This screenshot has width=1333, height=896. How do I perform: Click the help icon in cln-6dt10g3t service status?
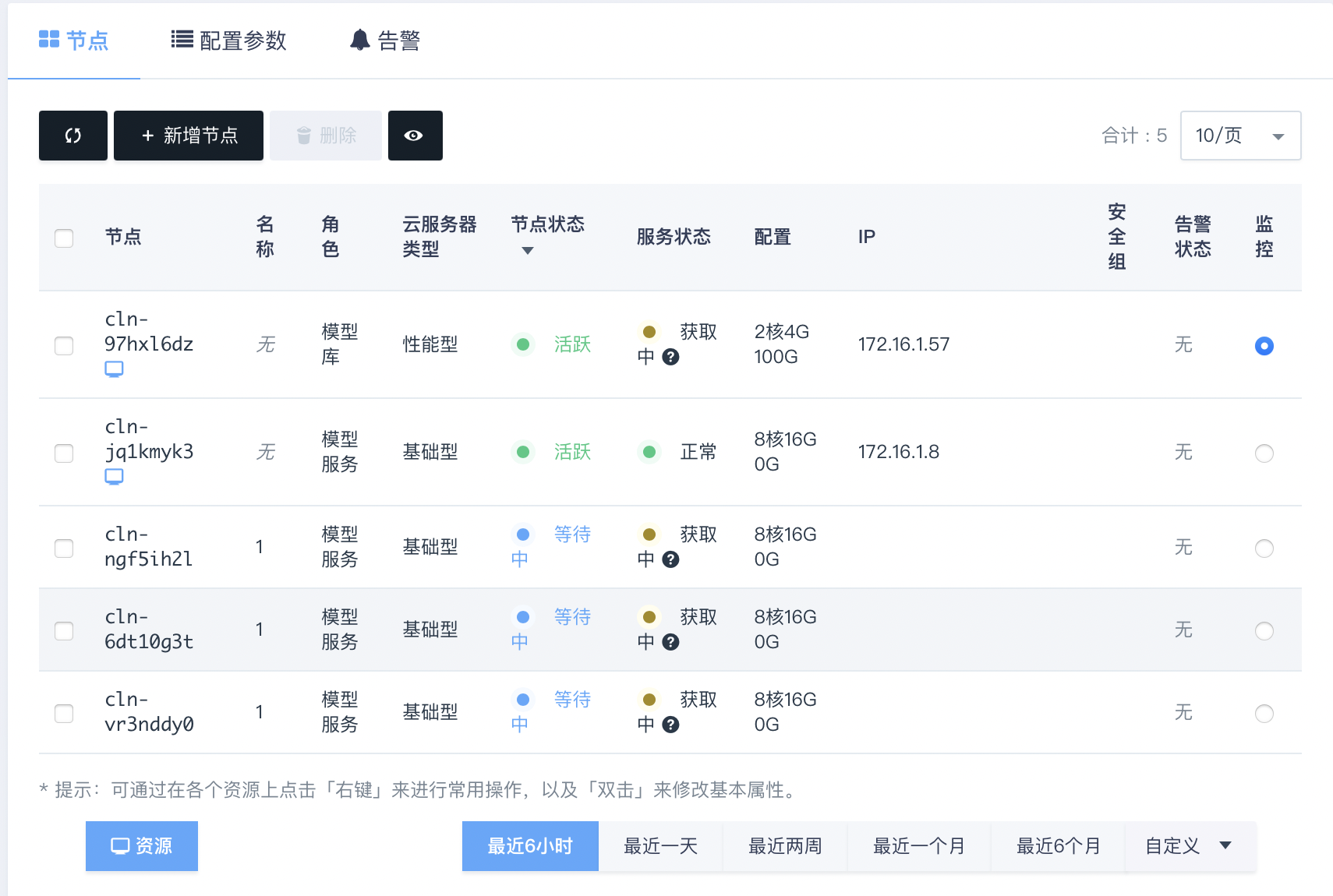point(670,642)
